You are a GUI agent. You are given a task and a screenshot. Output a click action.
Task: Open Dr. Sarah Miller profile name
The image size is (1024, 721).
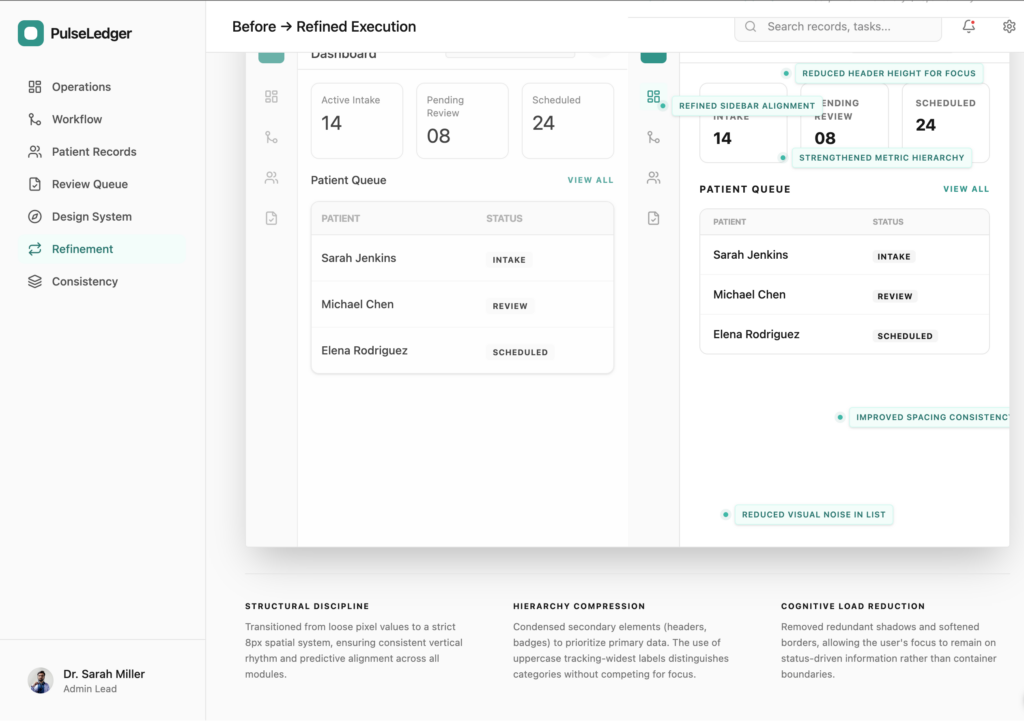104,674
